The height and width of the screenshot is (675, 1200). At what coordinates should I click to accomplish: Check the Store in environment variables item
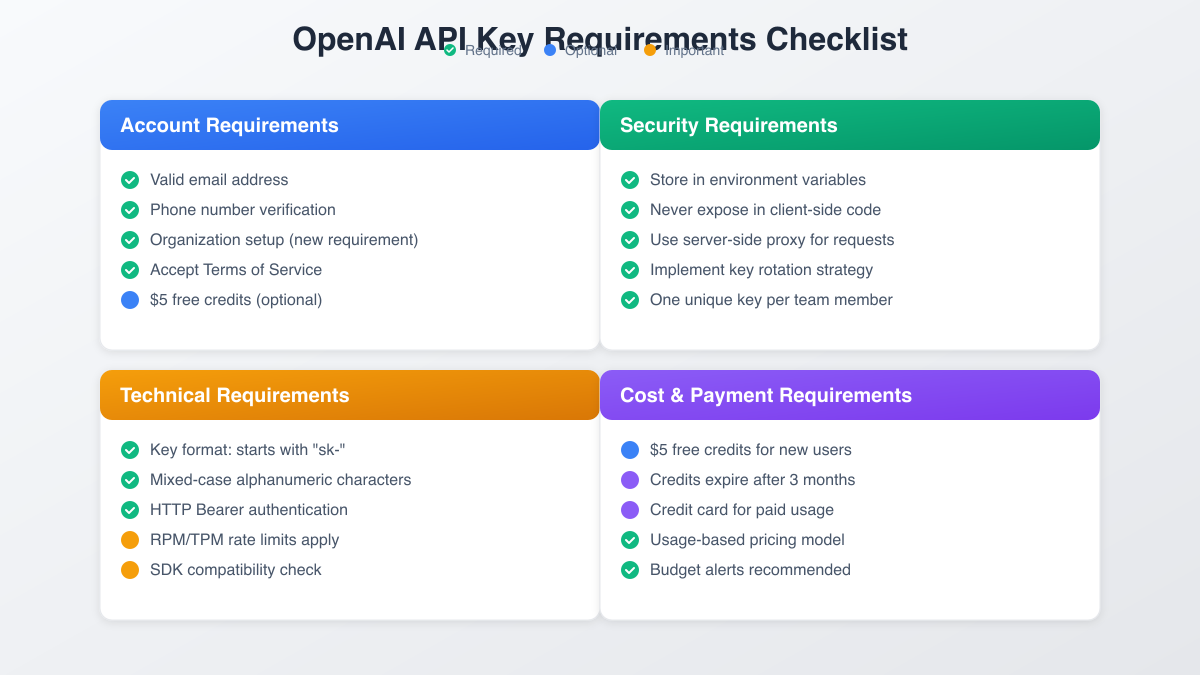tap(630, 180)
